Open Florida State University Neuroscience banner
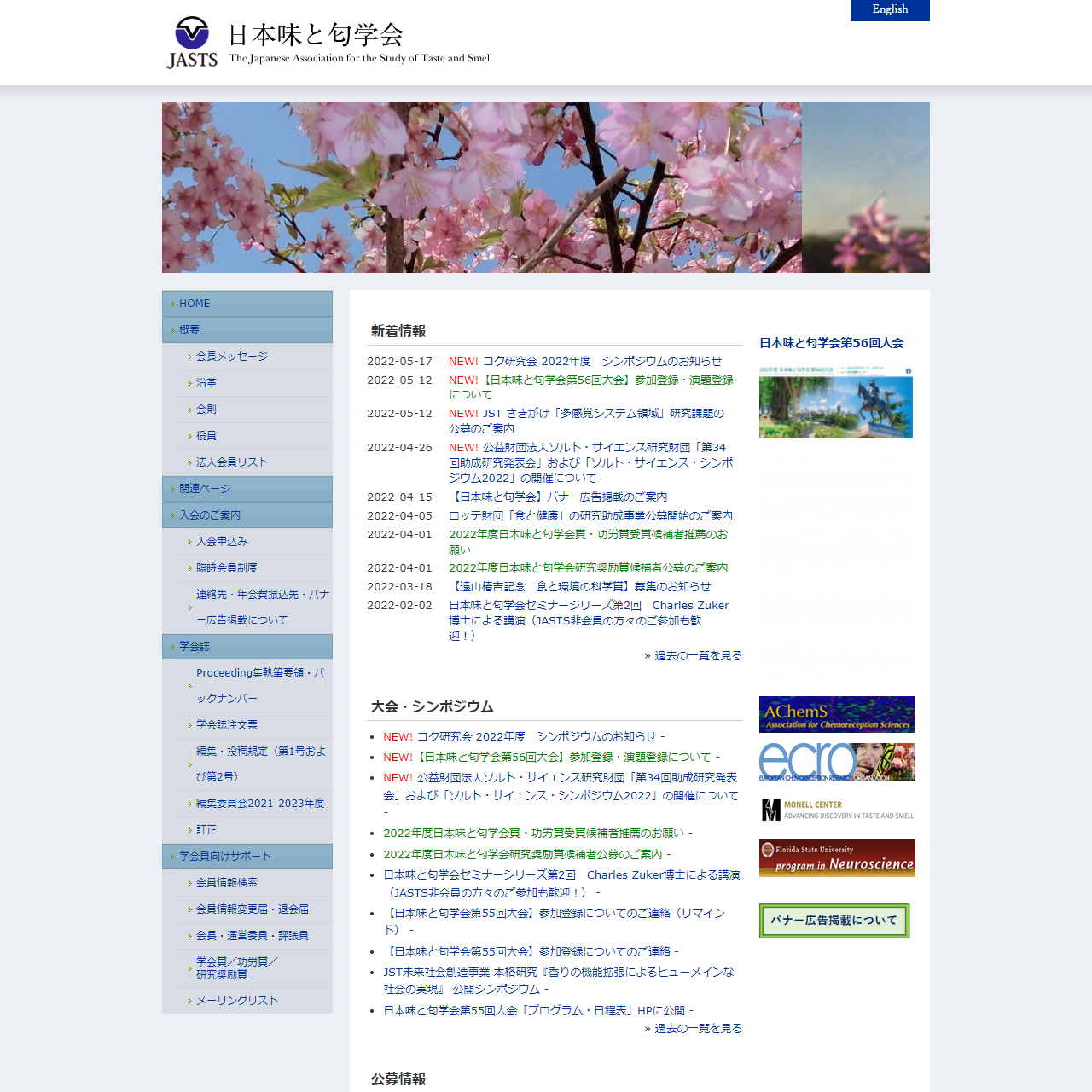This screenshot has height=1092, width=1092. [x=836, y=857]
